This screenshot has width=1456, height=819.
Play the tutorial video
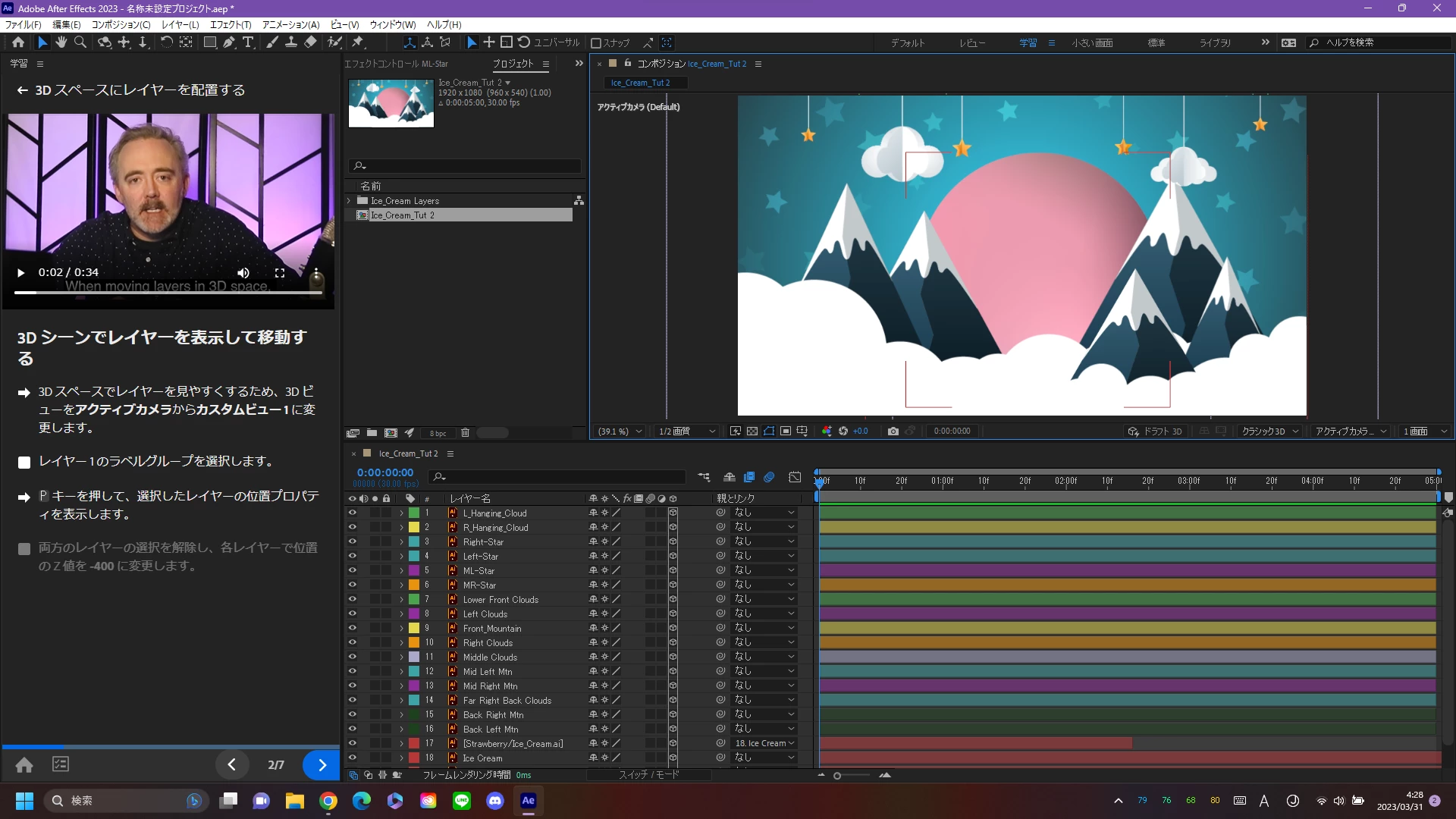click(21, 272)
